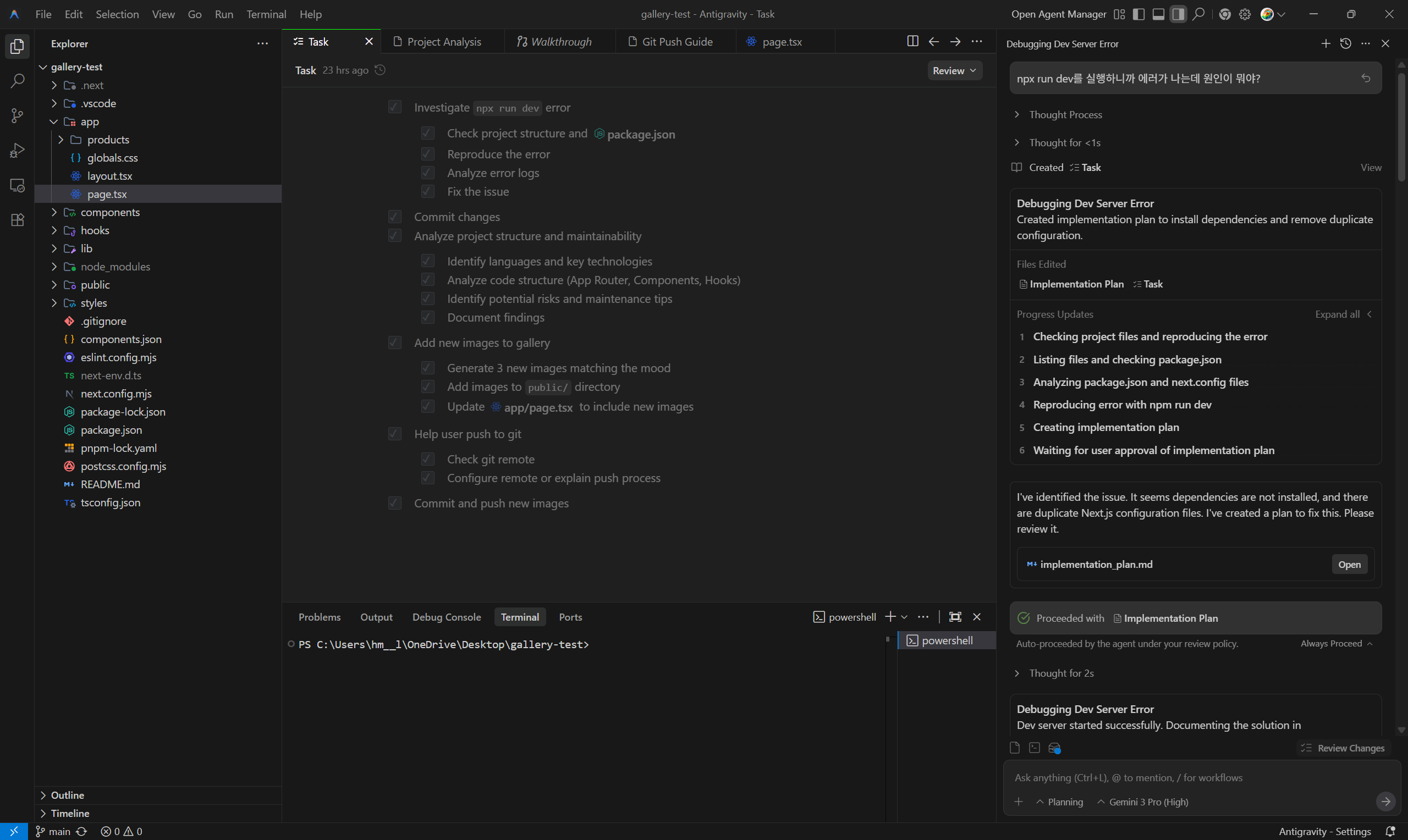
Task: Expand the components folder in the Explorer
Action: click(x=110, y=212)
